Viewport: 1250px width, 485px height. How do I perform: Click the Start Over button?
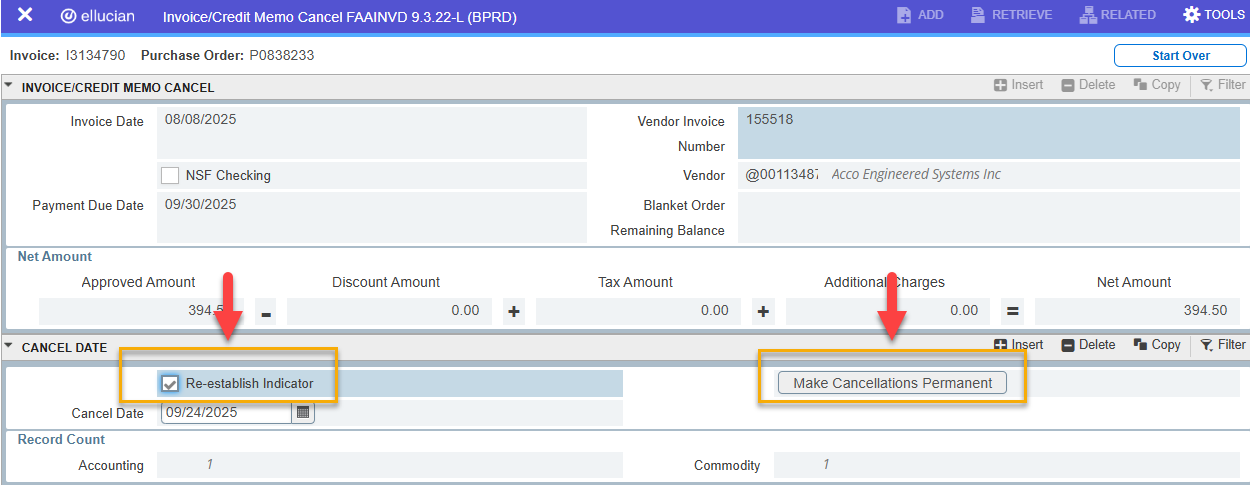pyautogui.click(x=1180, y=56)
